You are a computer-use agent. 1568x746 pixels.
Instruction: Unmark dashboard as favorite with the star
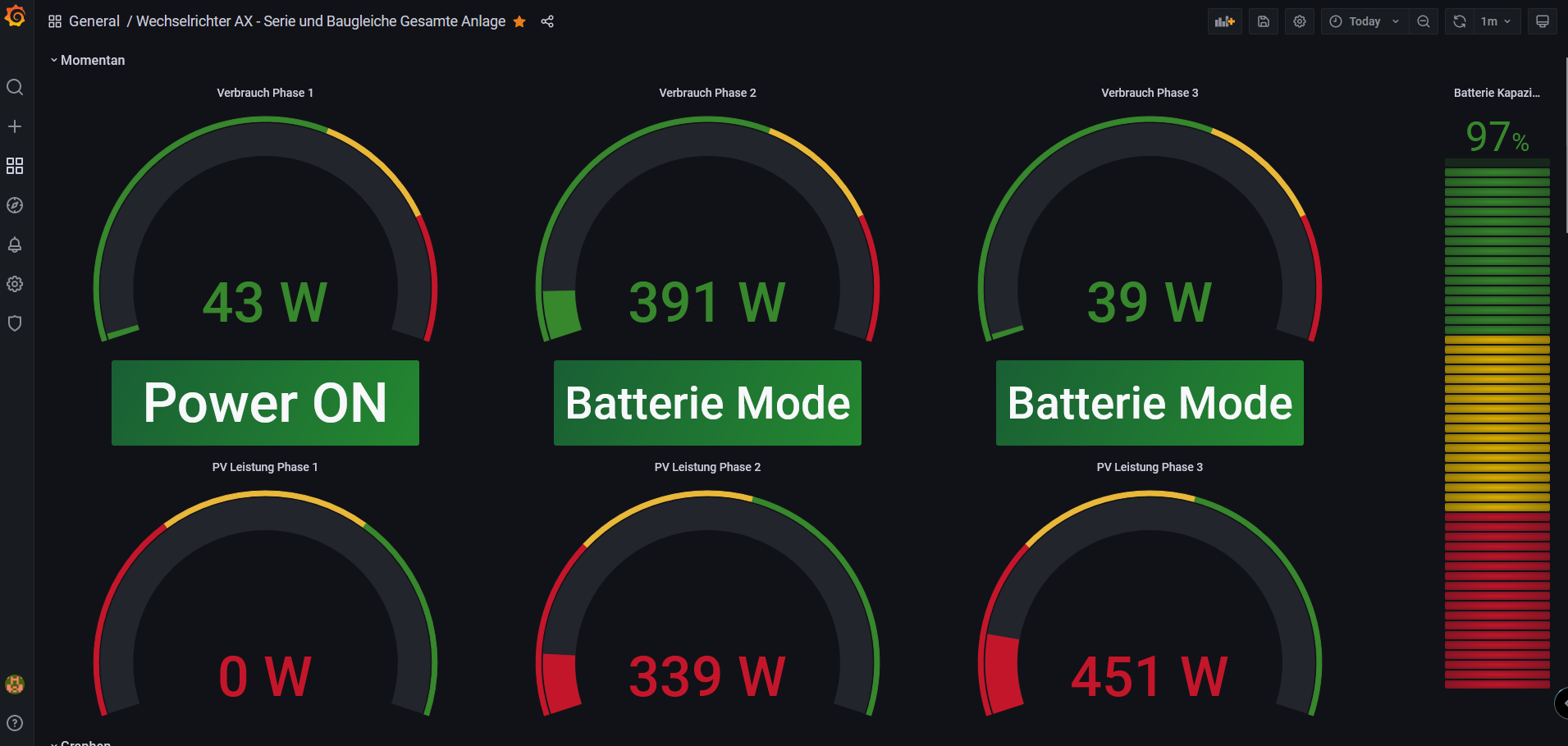(519, 21)
